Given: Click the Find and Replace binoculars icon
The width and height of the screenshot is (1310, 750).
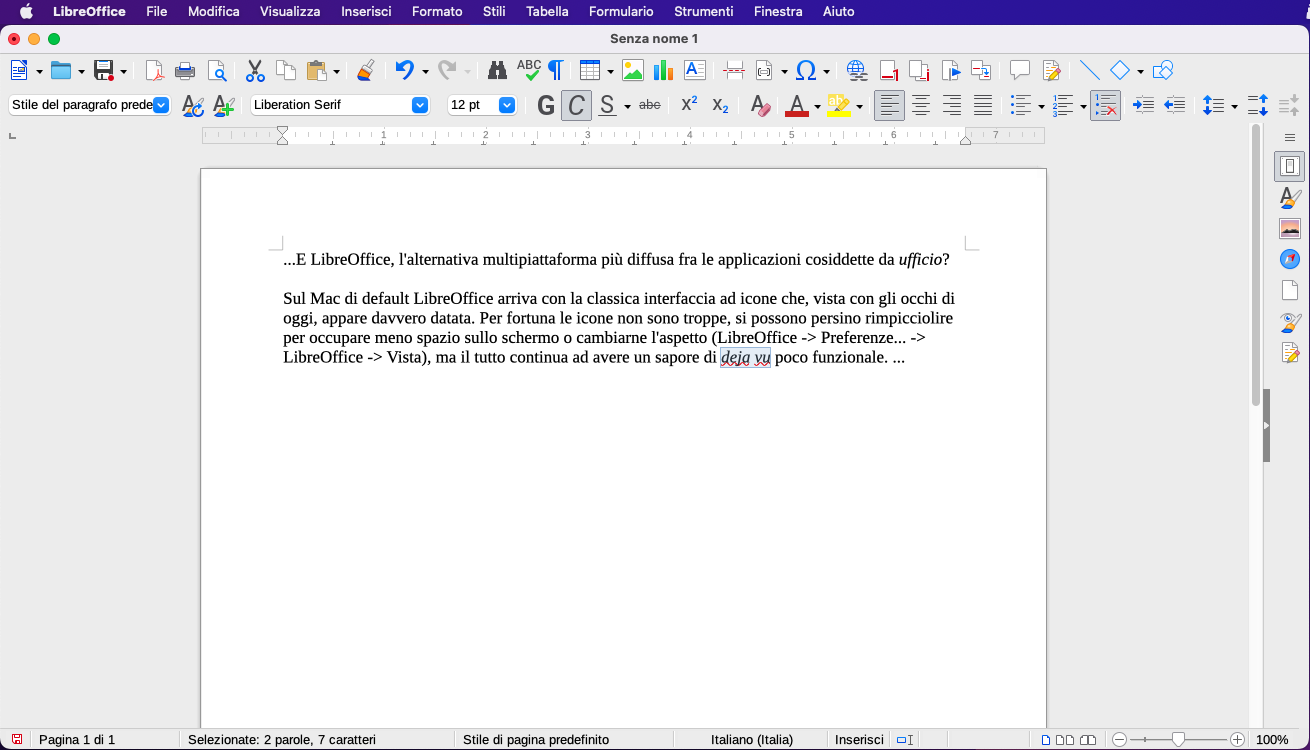Looking at the screenshot, I should pyautogui.click(x=497, y=70).
